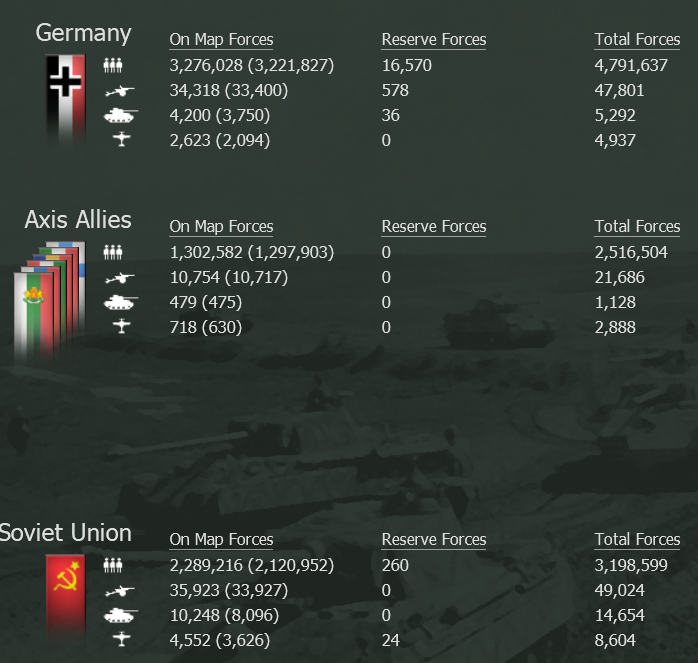The width and height of the screenshot is (698, 663).
Task: Select the Axis Allies tank icon
Action: (121, 303)
